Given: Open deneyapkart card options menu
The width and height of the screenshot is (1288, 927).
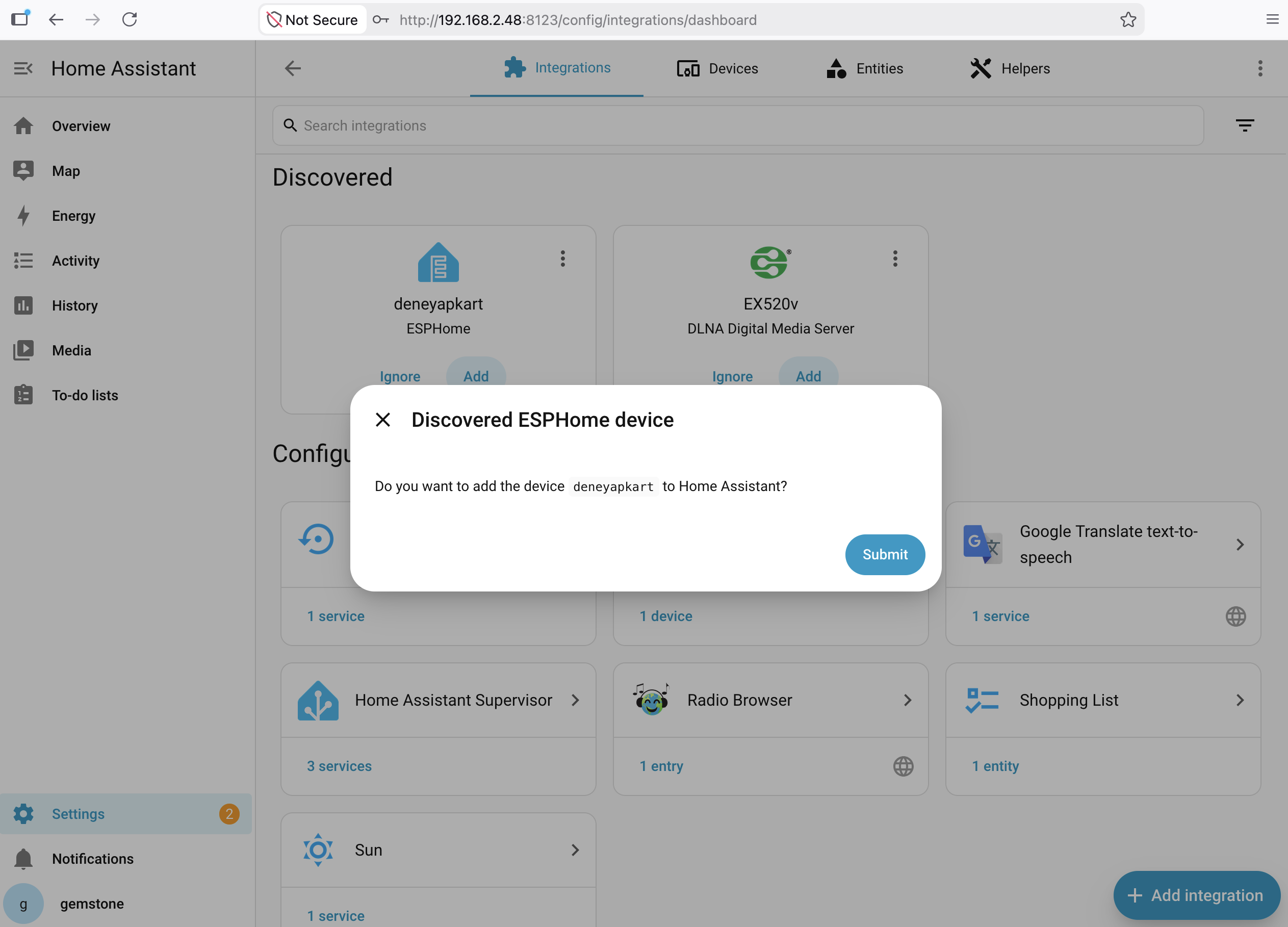Looking at the screenshot, I should 562,259.
